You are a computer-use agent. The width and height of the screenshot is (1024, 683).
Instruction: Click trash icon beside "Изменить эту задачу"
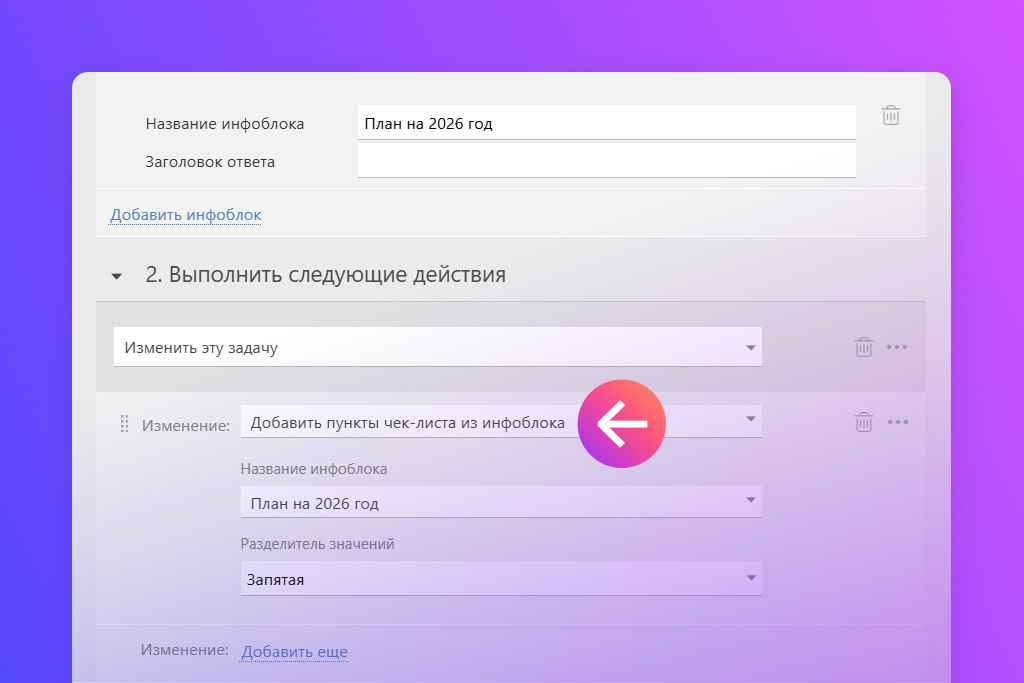863,347
